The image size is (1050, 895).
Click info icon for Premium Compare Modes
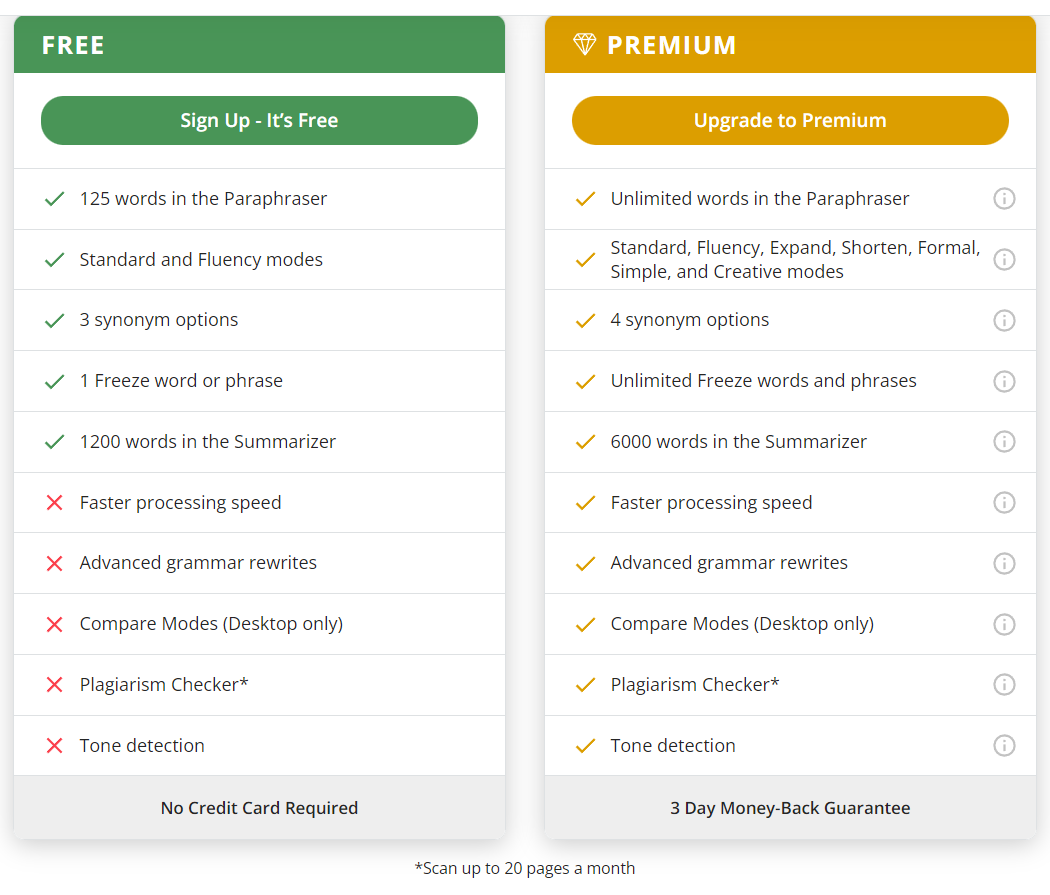coord(1004,624)
